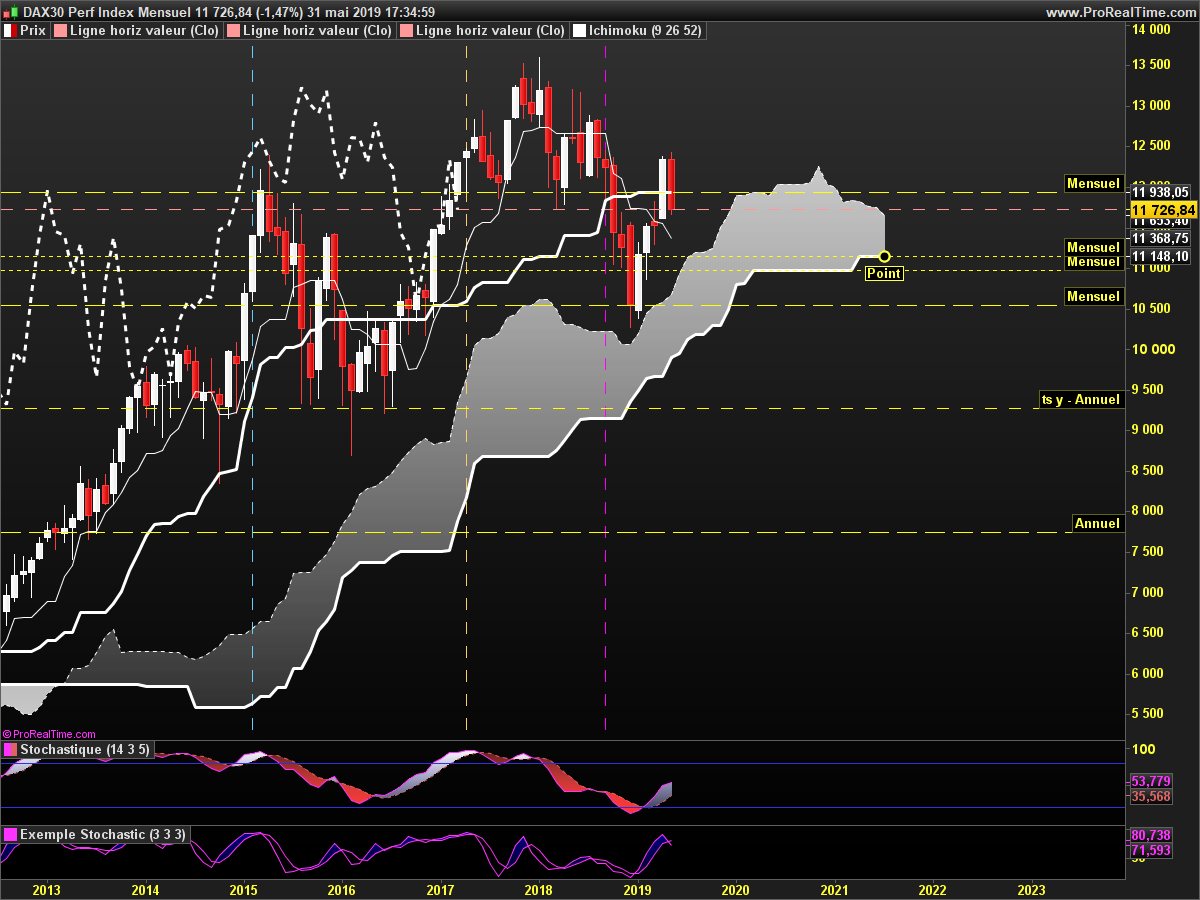The image size is (1200, 900).
Task: Open the Ichimoku (9 26 52) legend label
Action: click(x=646, y=31)
